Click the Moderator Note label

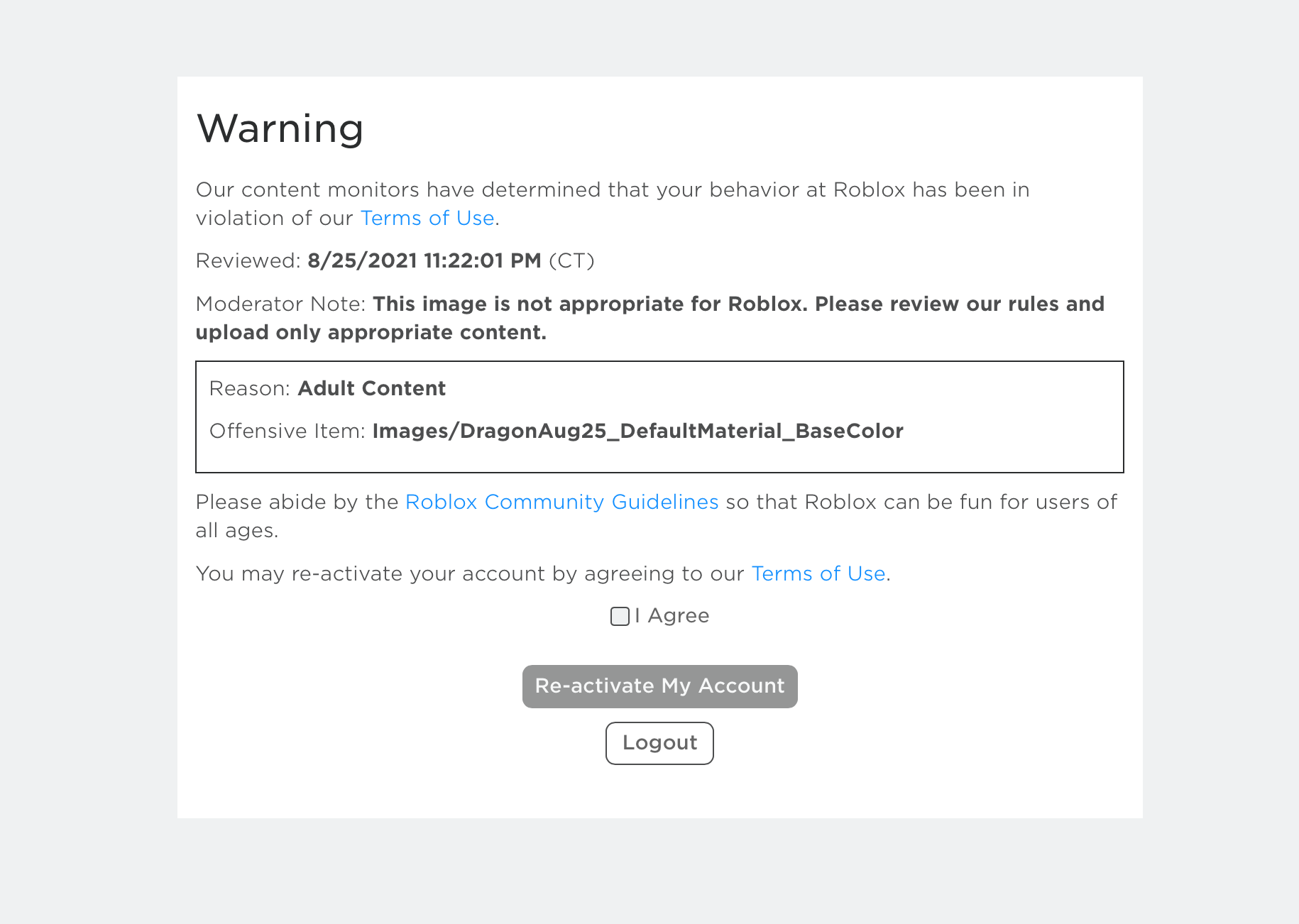(x=280, y=304)
